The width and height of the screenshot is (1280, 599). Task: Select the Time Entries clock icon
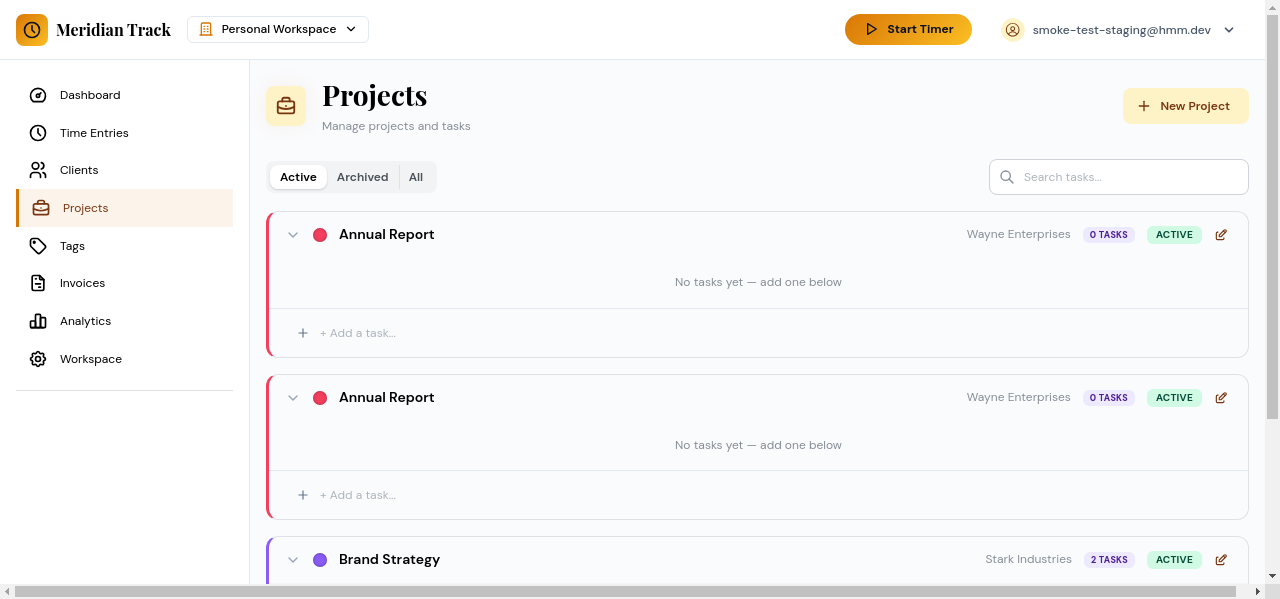point(37,133)
